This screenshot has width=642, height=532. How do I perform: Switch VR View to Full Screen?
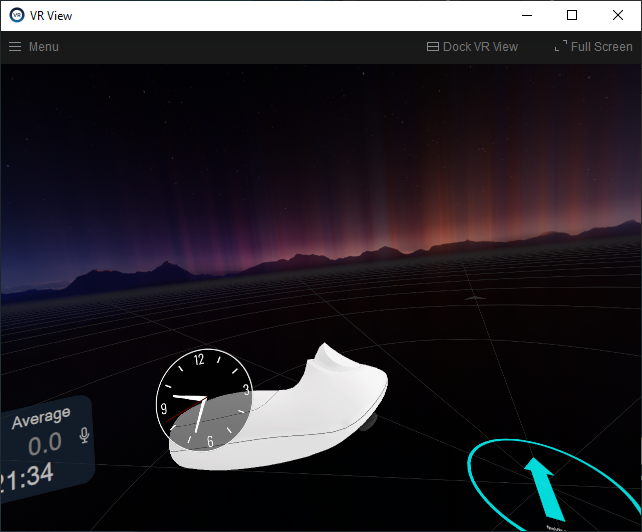point(593,47)
